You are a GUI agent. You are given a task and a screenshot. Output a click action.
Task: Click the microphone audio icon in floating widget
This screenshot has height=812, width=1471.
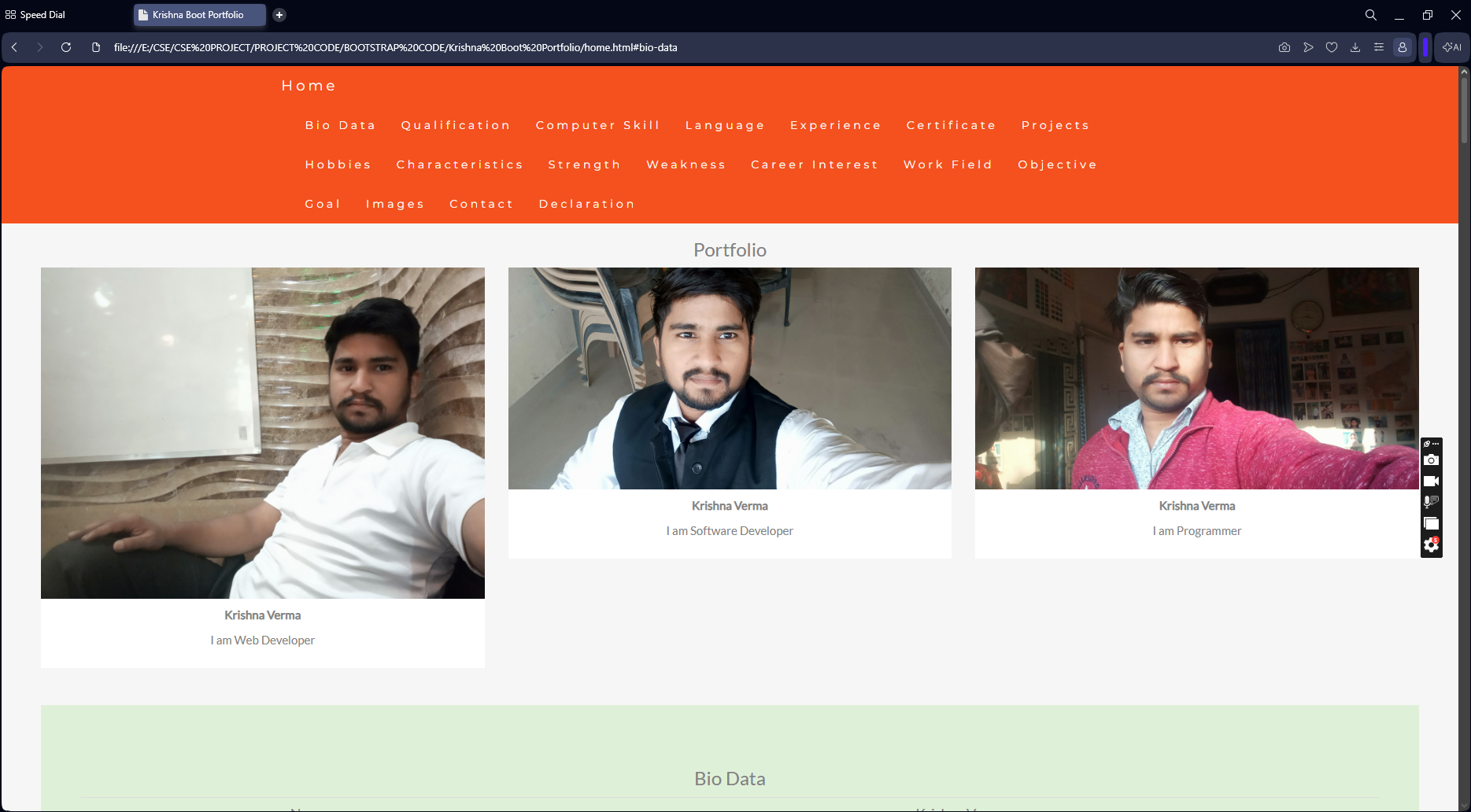[x=1432, y=502]
